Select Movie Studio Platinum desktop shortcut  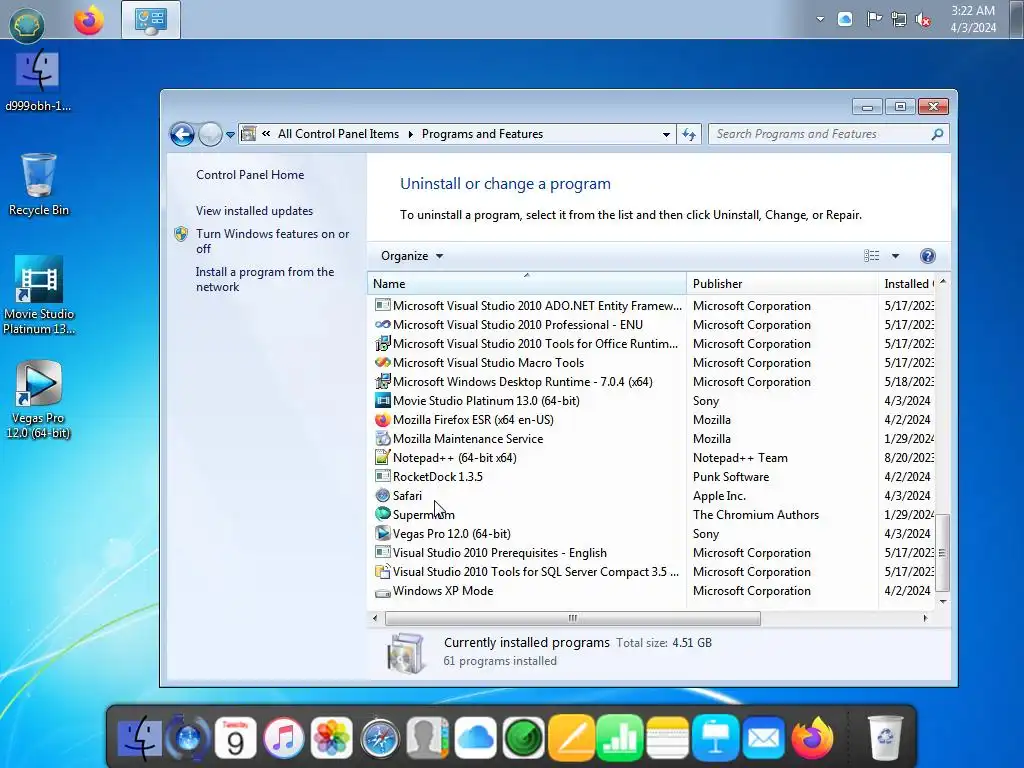pyautogui.click(x=39, y=295)
